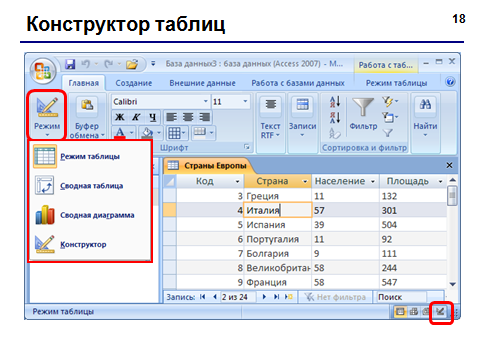Save the database with floppy icon
The image size is (480, 360).
pos(70,64)
